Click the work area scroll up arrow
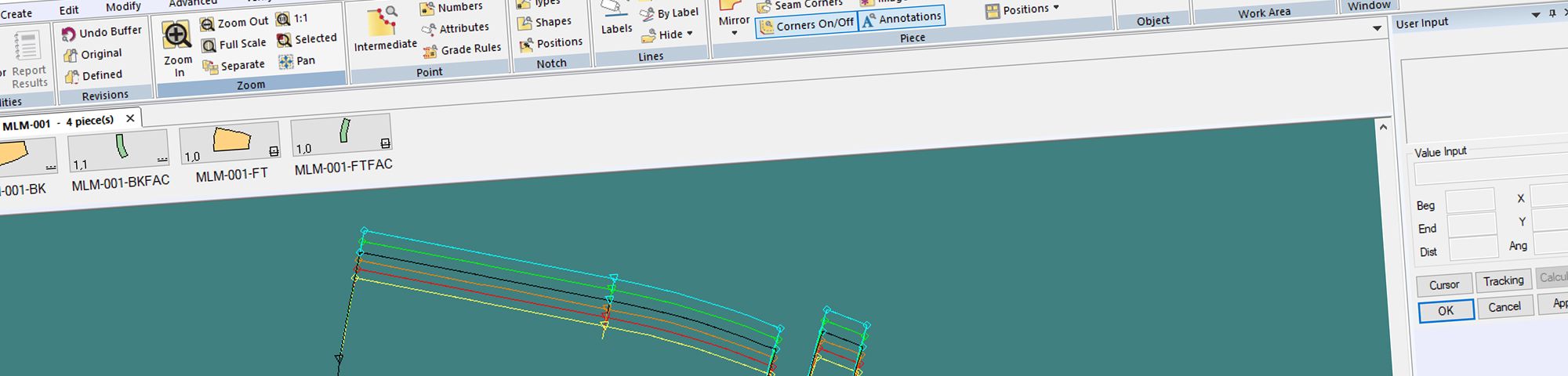Screen dimensions: 1568x376 pos(1383,128)
